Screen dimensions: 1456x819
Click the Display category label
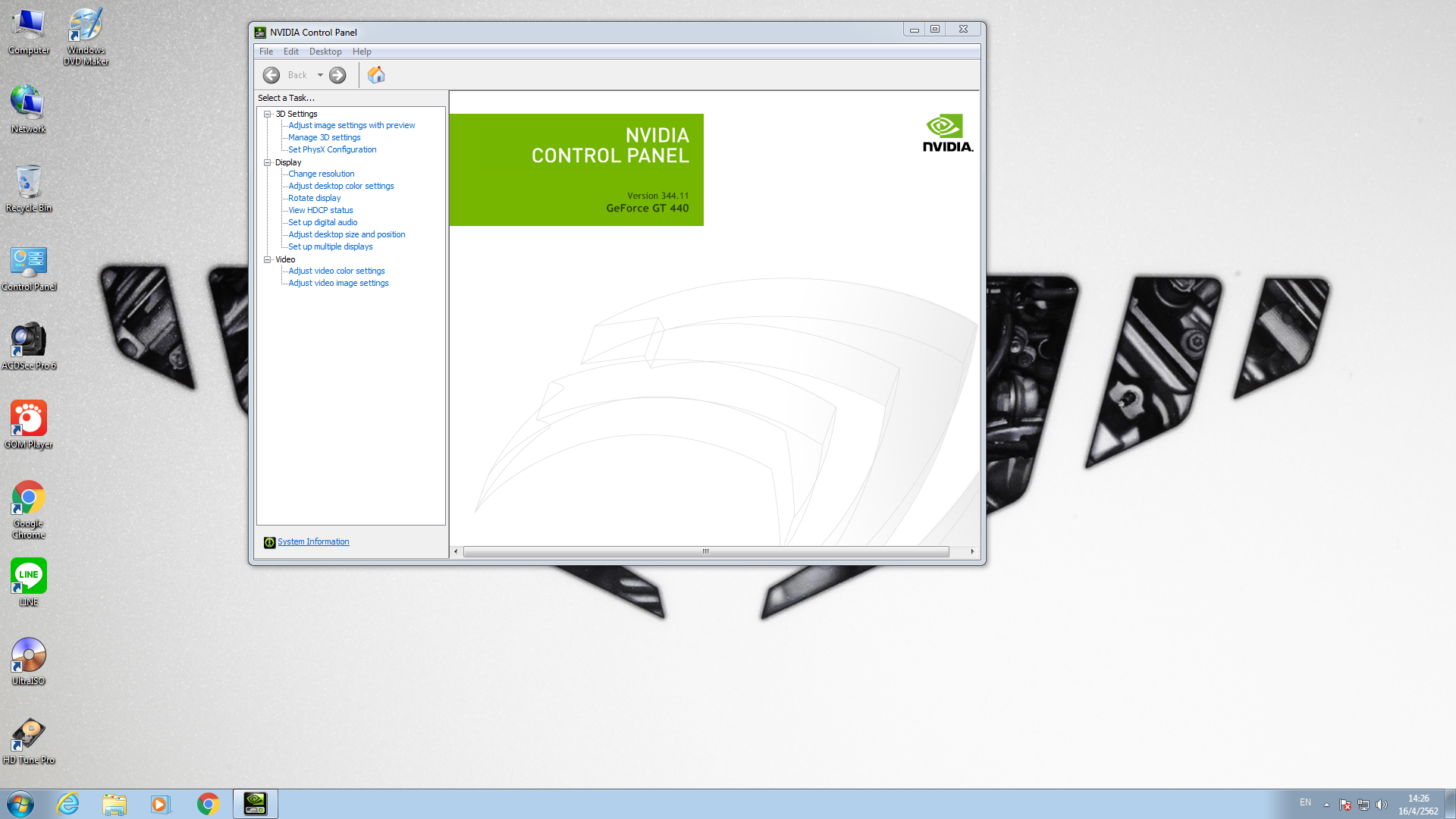[x=288, y=162]
